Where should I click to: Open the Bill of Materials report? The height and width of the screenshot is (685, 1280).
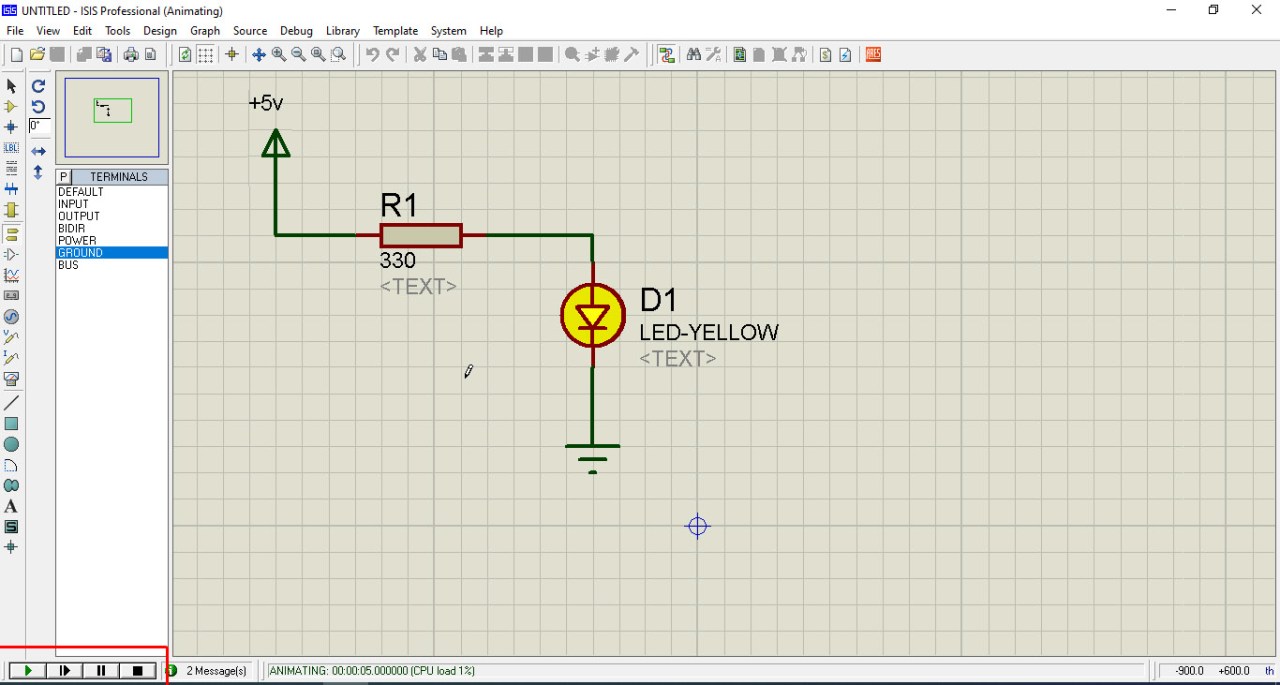[x=823, y=54]
